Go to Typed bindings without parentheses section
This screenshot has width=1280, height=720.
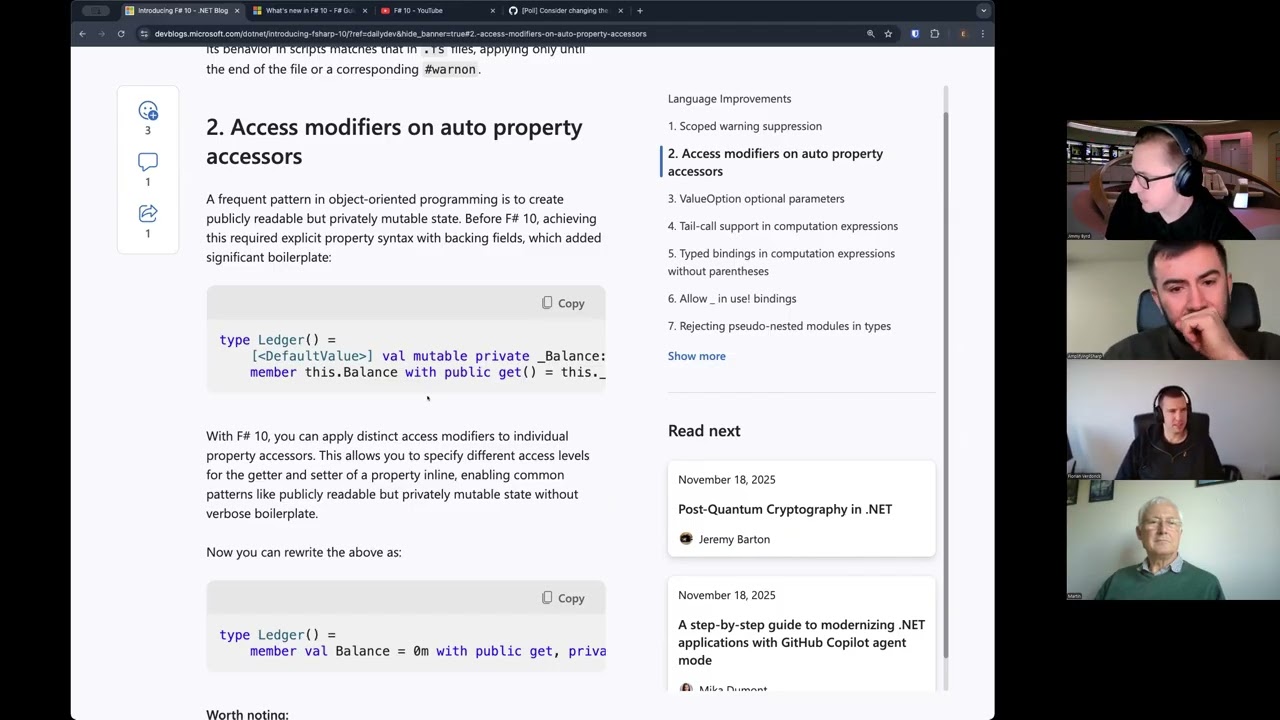point(781,262)
